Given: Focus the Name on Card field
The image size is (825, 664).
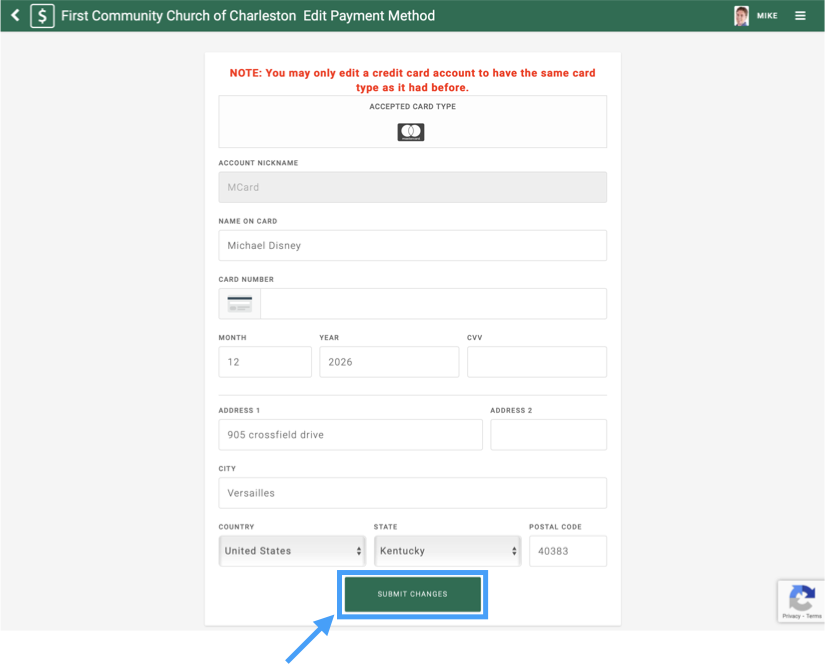Looking at the screenshot, I should [412, 246].
